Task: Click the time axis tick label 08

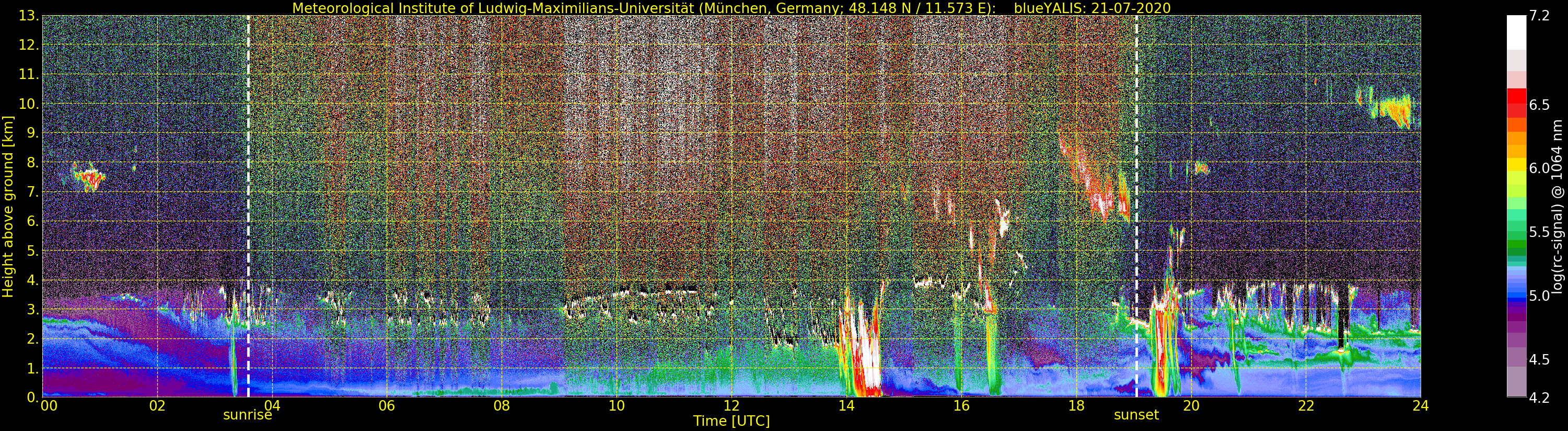Action: pyautogui.click(x=502, y=405)
